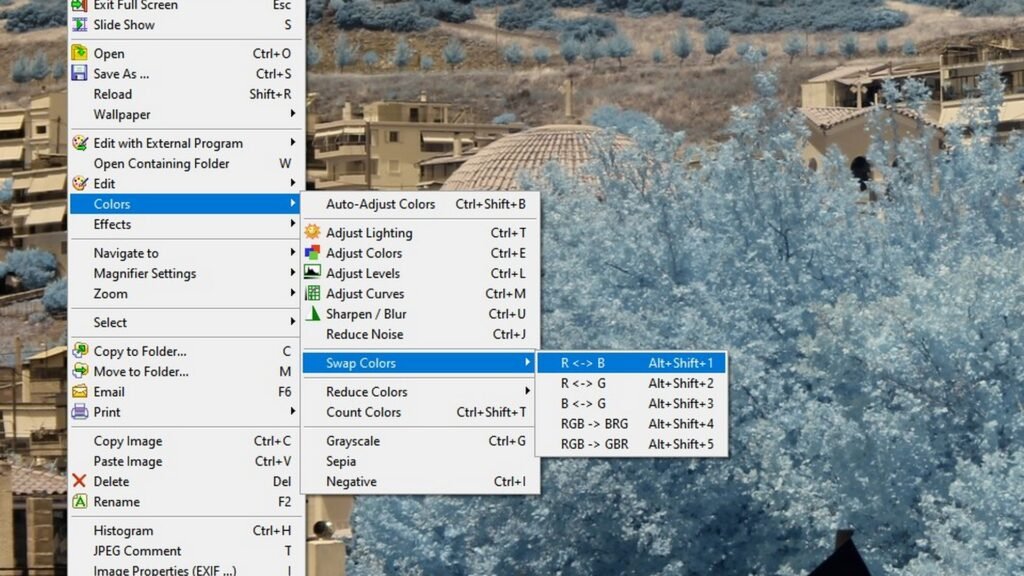This screenshot has height=576, width=1024.
Task: Click the highlighted Colors menu entry
Action: 185,204
